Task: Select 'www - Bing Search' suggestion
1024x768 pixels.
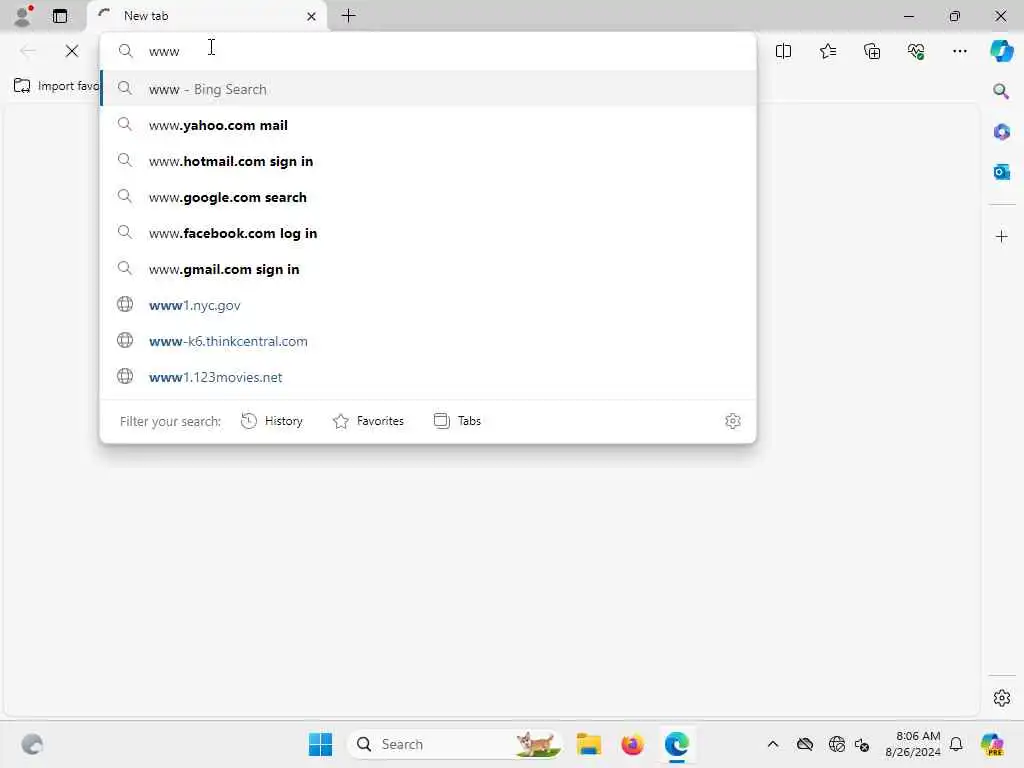Action: click(x=428, y=89)
